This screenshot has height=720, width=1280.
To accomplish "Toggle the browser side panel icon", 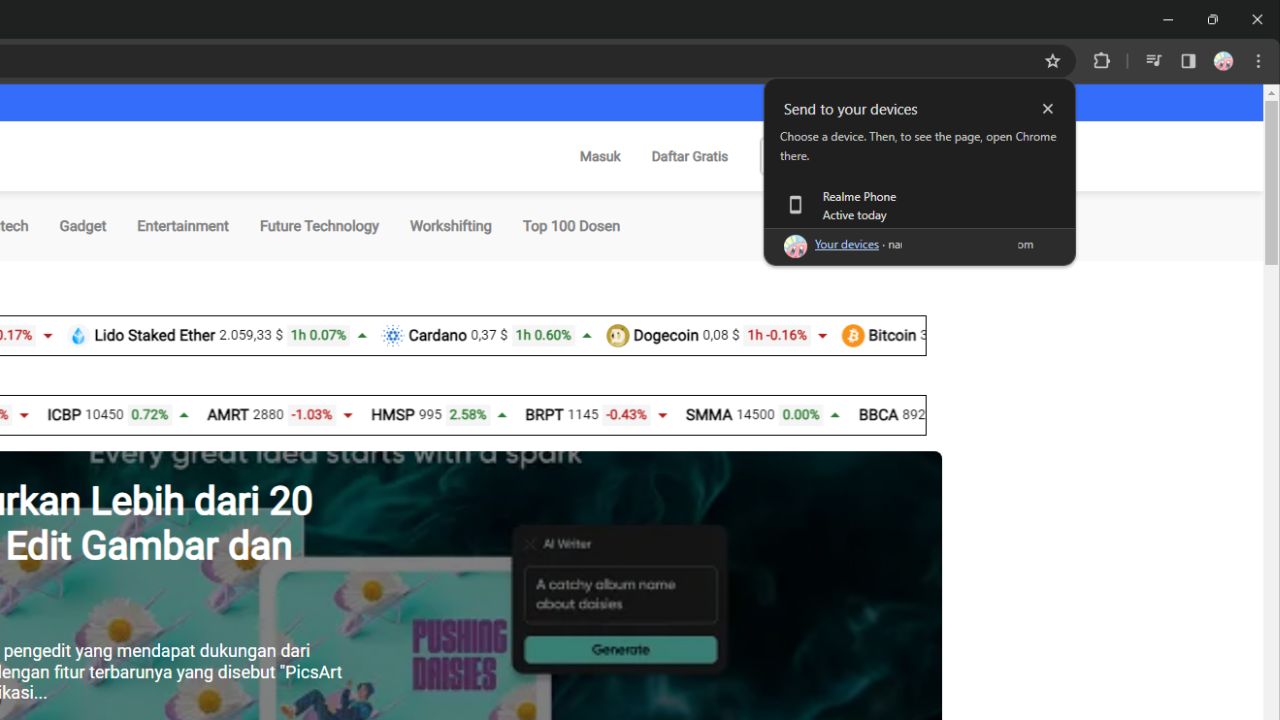I will click(1188, 61).
